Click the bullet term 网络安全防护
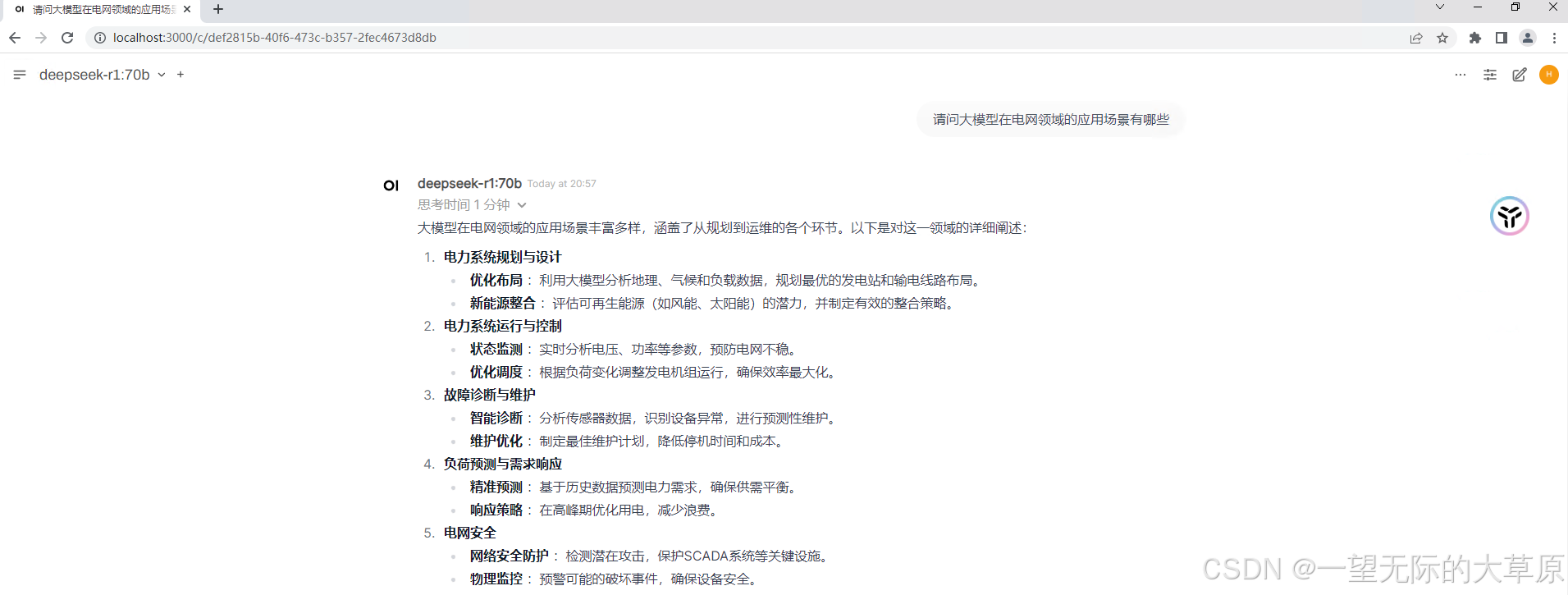 (x=510, y=556)
